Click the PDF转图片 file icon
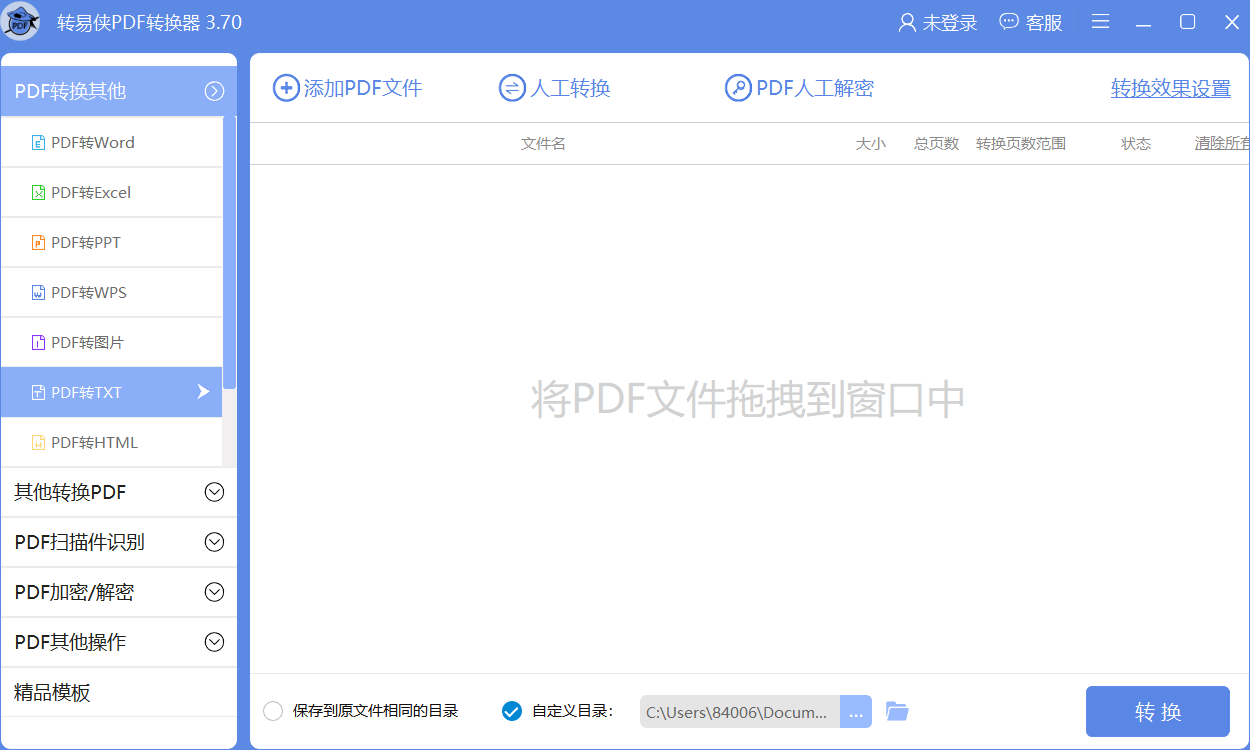 click(38, 342)
